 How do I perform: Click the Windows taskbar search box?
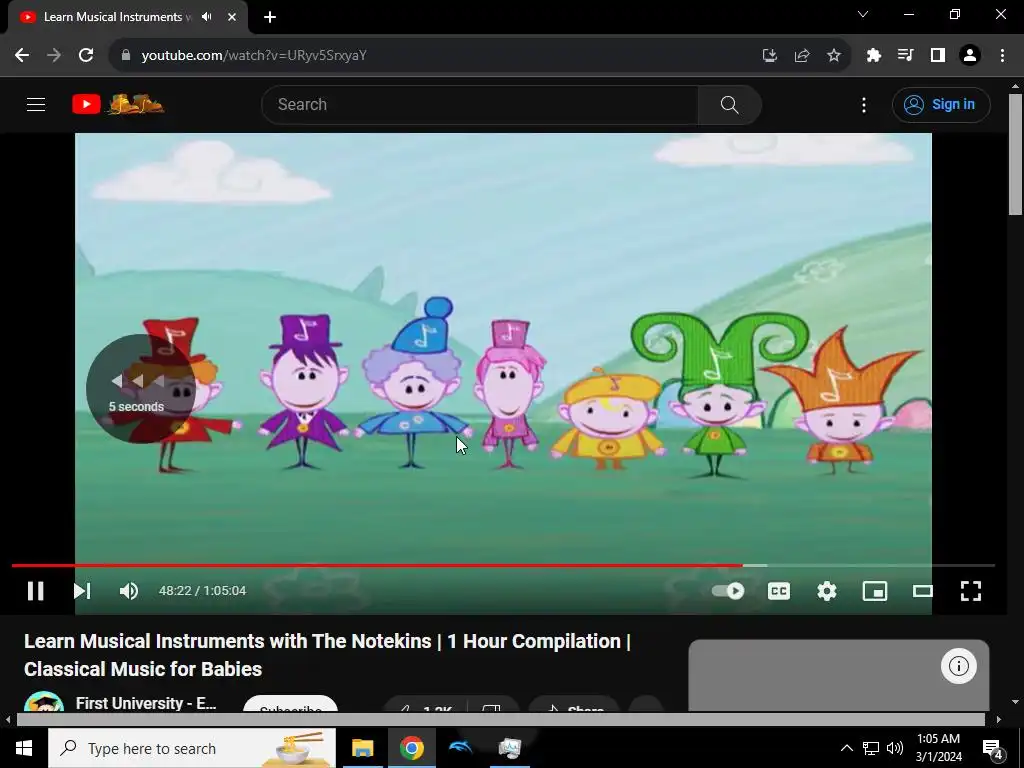click(192, 748)
